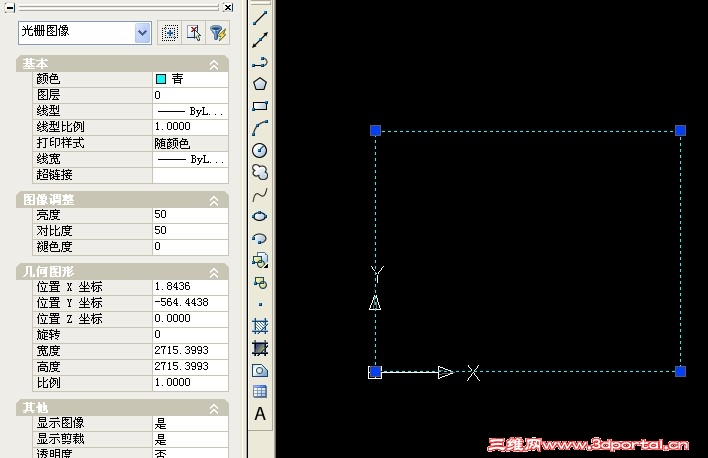This screenshot has width=708, height=458.
Task: Select the Revision Cloud tool
Action: 260,172
